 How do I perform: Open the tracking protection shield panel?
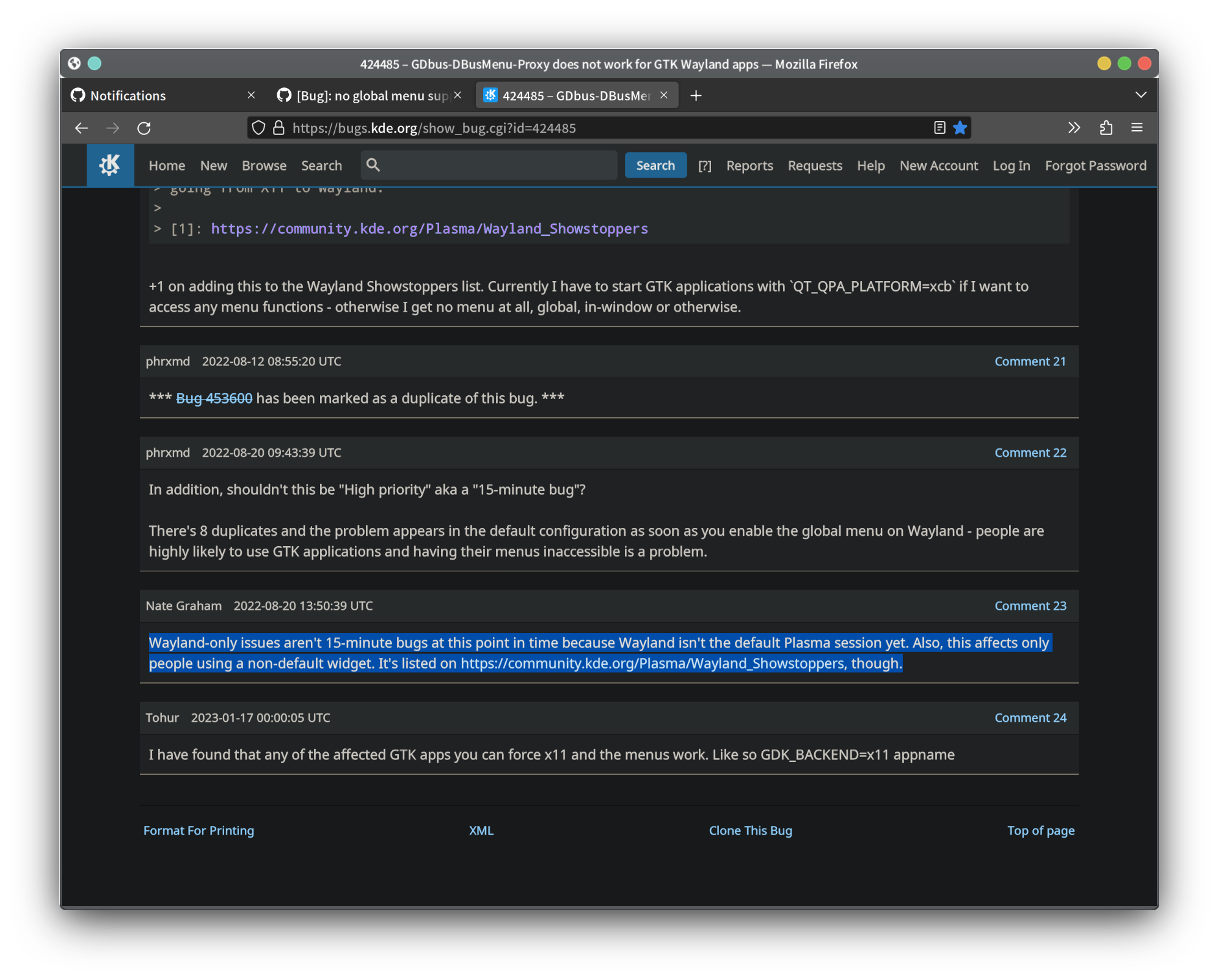(x=258, y=128)
